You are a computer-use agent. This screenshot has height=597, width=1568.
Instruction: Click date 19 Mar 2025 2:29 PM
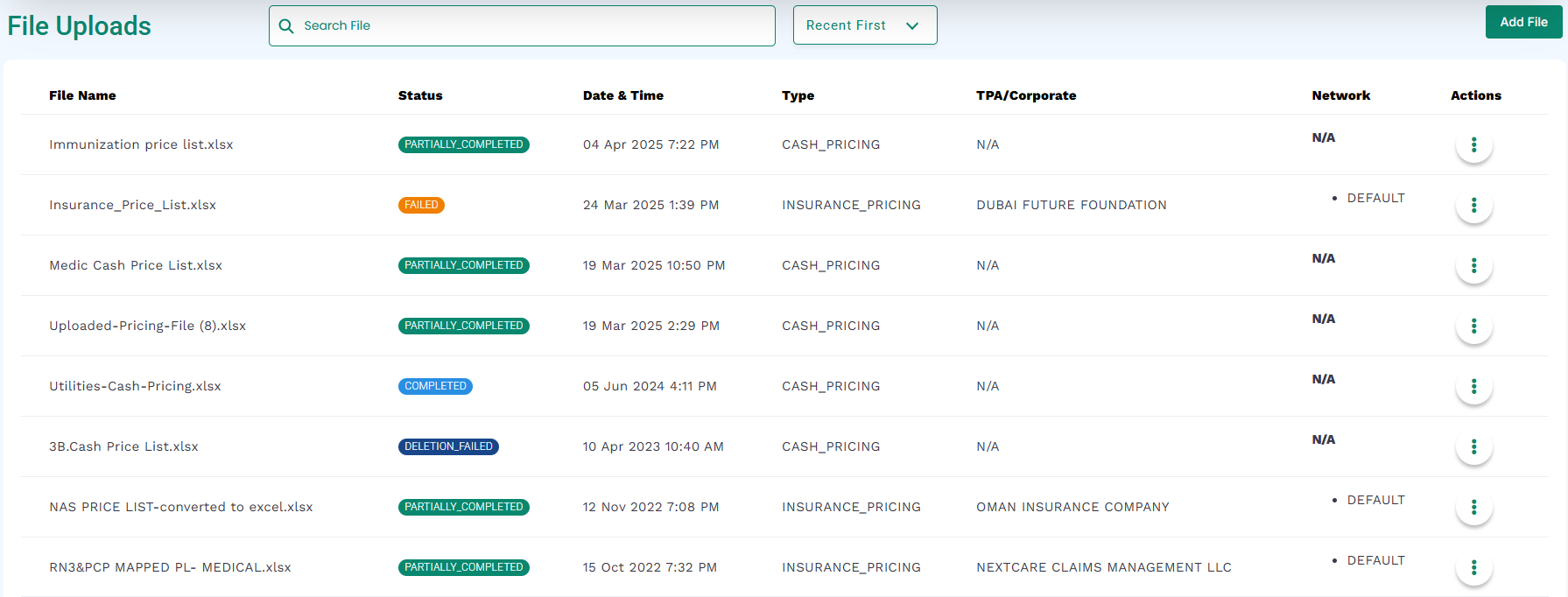651,326
